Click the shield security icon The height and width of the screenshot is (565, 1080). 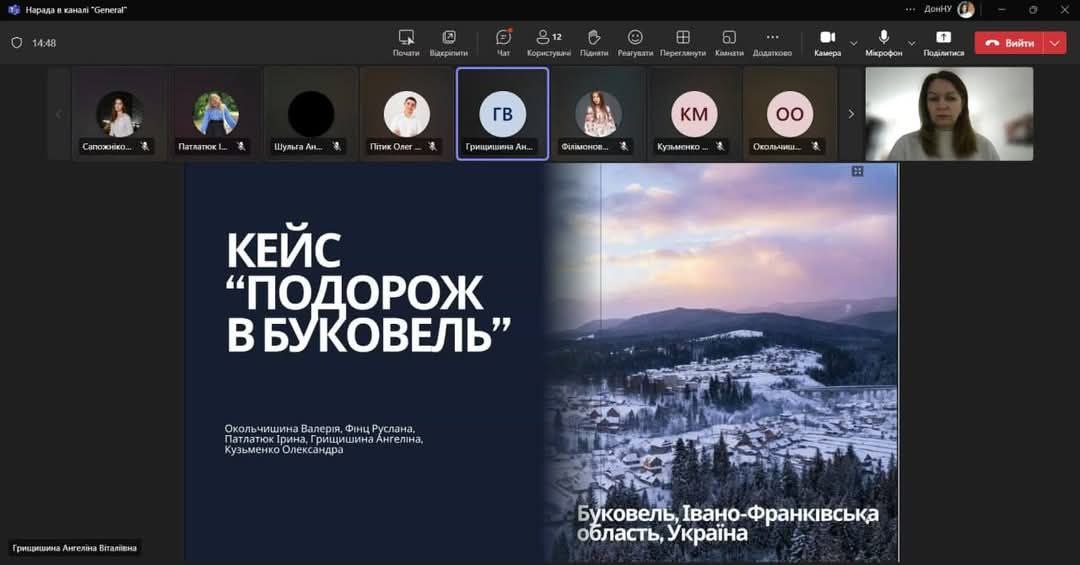point(17,43)
